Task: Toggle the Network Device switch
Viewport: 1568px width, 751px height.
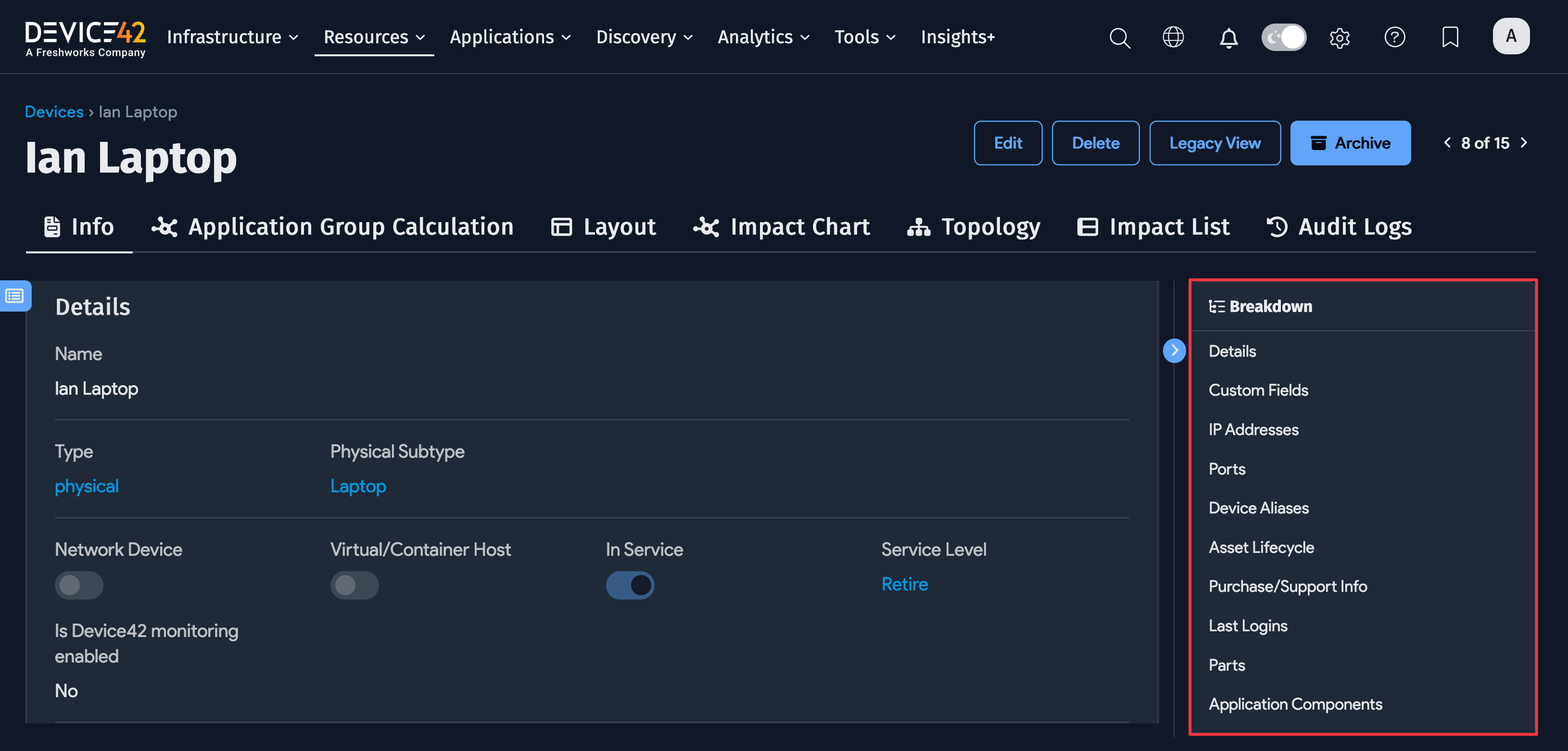Action: coord(78,585)
